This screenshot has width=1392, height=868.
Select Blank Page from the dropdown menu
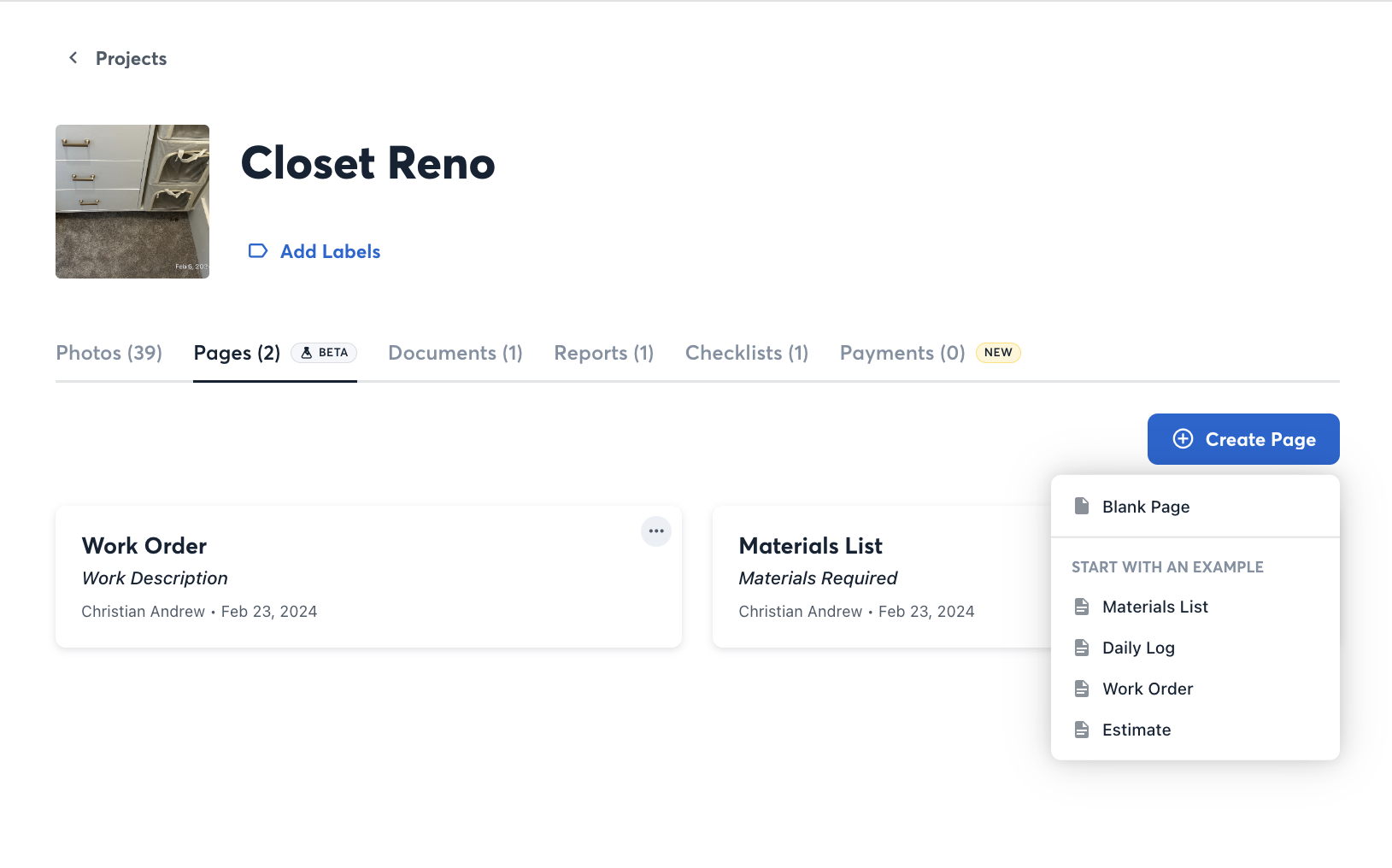1145,507
